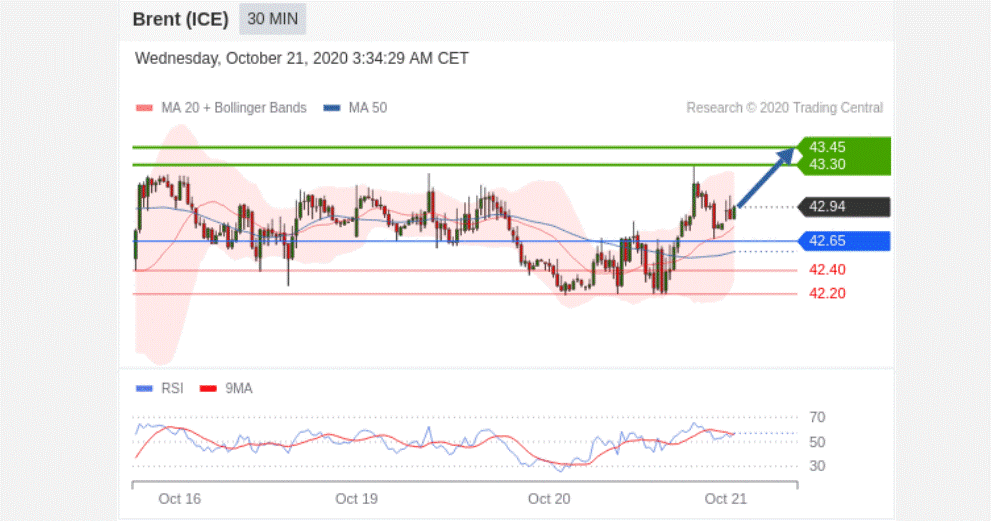Image resolution: width=991 pixels, height=521 pixels.
Task: Click the 'RSI' legend label
Action: pos(172,389)
